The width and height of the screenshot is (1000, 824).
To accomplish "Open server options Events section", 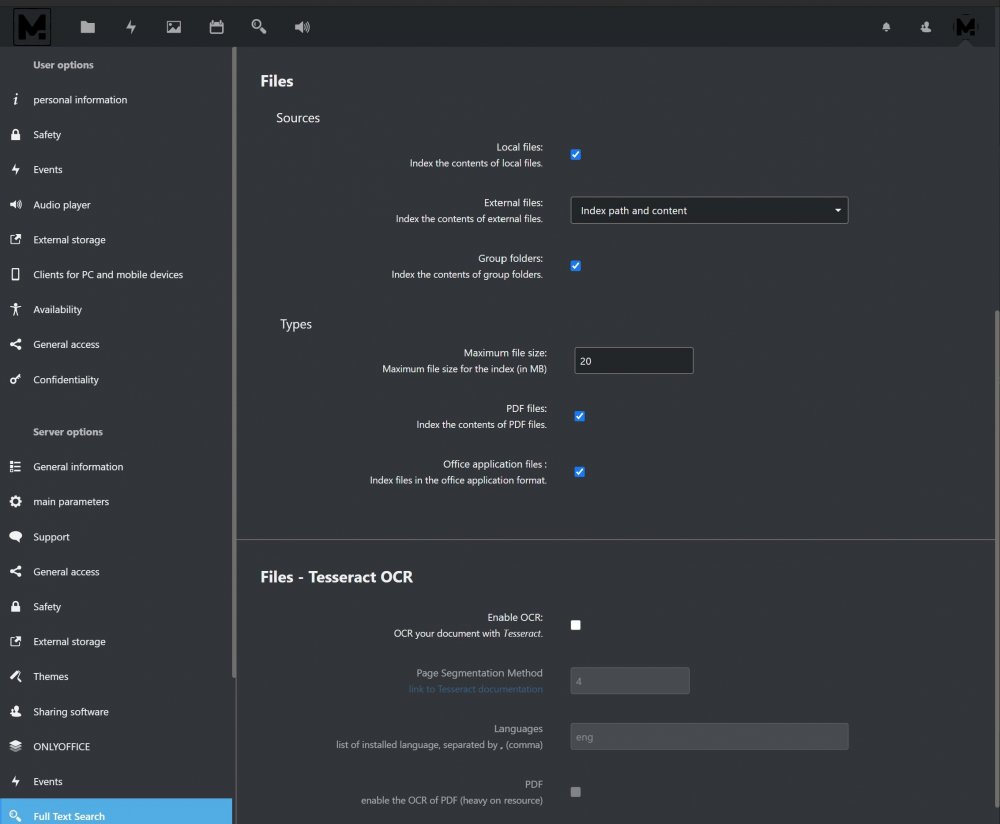I will (x=116, y=781).
